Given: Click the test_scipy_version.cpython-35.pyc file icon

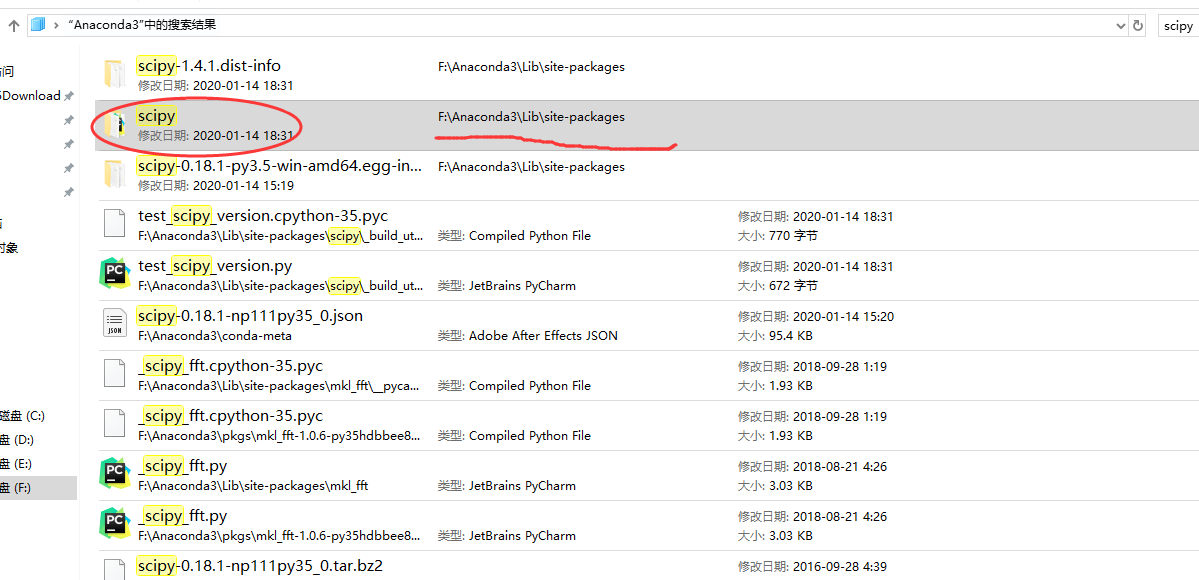Looking at the screenshot, I should (114, 223).
